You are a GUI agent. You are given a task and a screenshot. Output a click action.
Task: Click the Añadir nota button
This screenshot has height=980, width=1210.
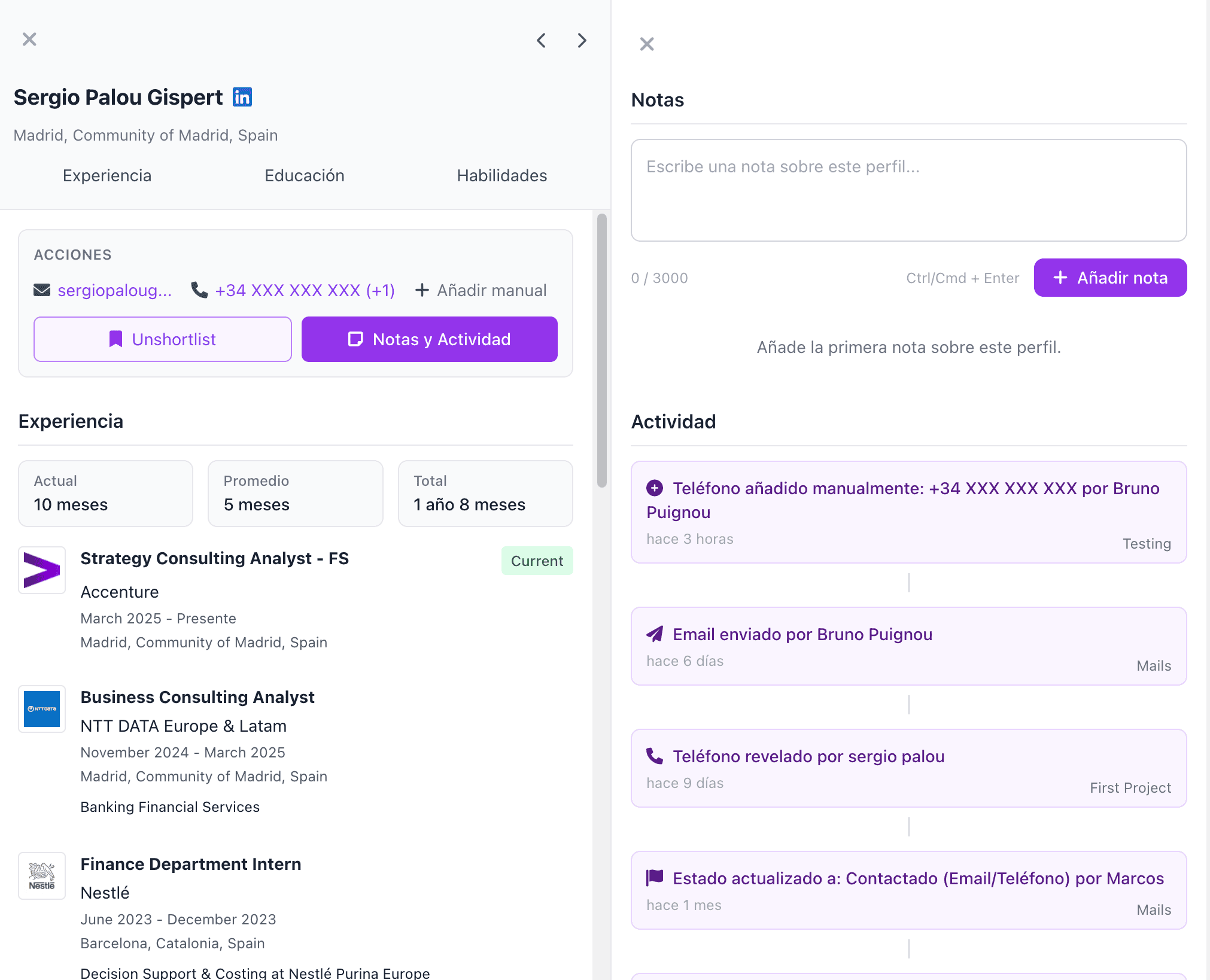point(1109,278)
